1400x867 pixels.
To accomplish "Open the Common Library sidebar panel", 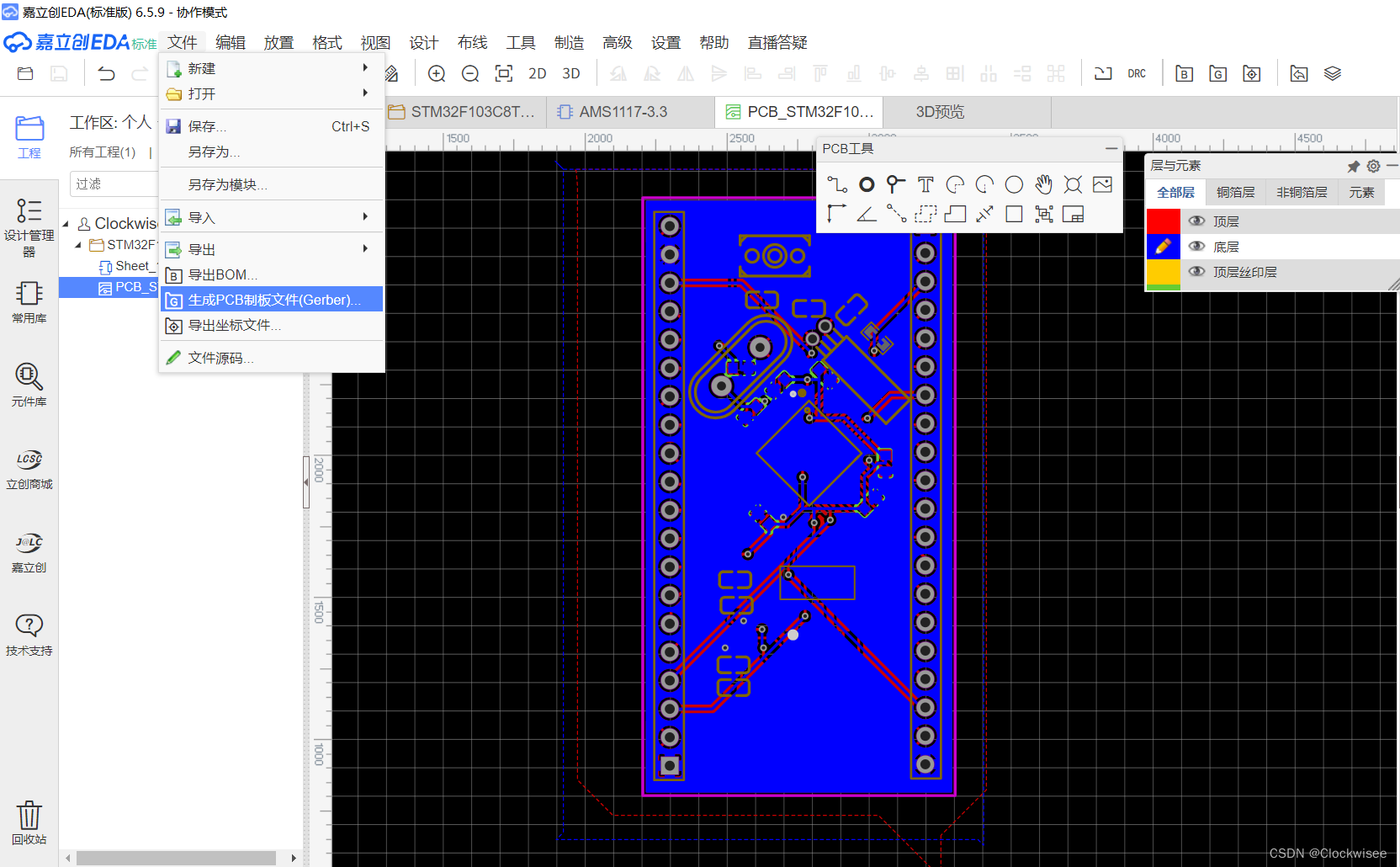I will (x=29, y=302).
